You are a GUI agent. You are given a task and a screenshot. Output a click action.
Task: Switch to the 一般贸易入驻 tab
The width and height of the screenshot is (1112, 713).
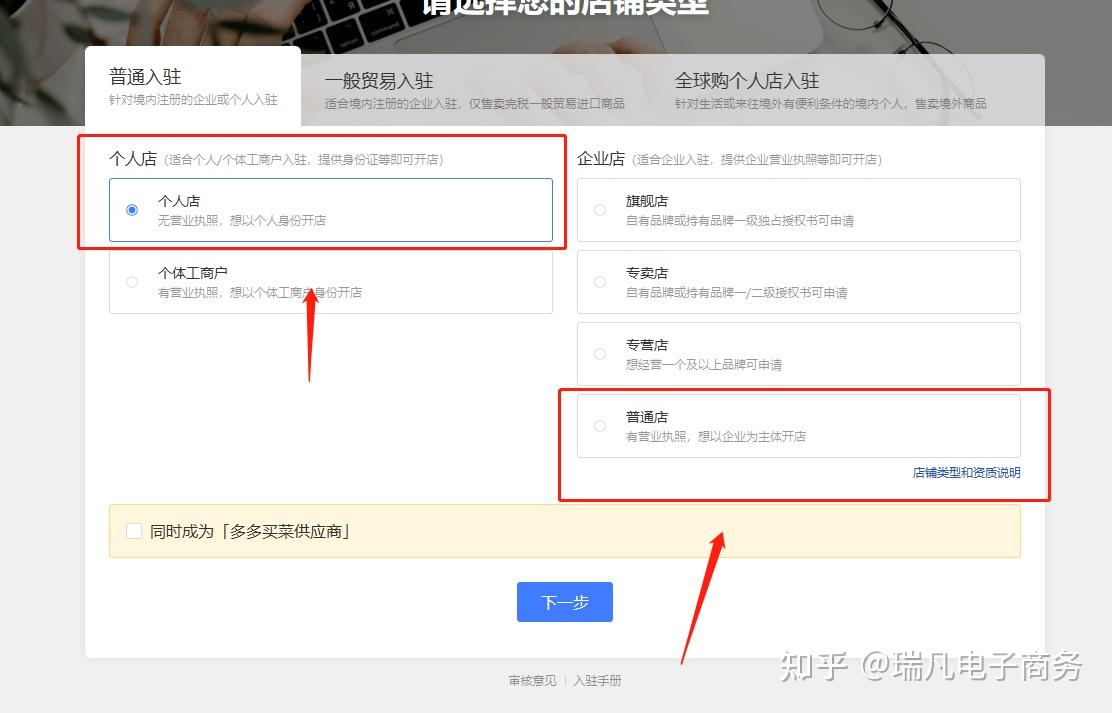pyautogui.click(x=474, y=91)
